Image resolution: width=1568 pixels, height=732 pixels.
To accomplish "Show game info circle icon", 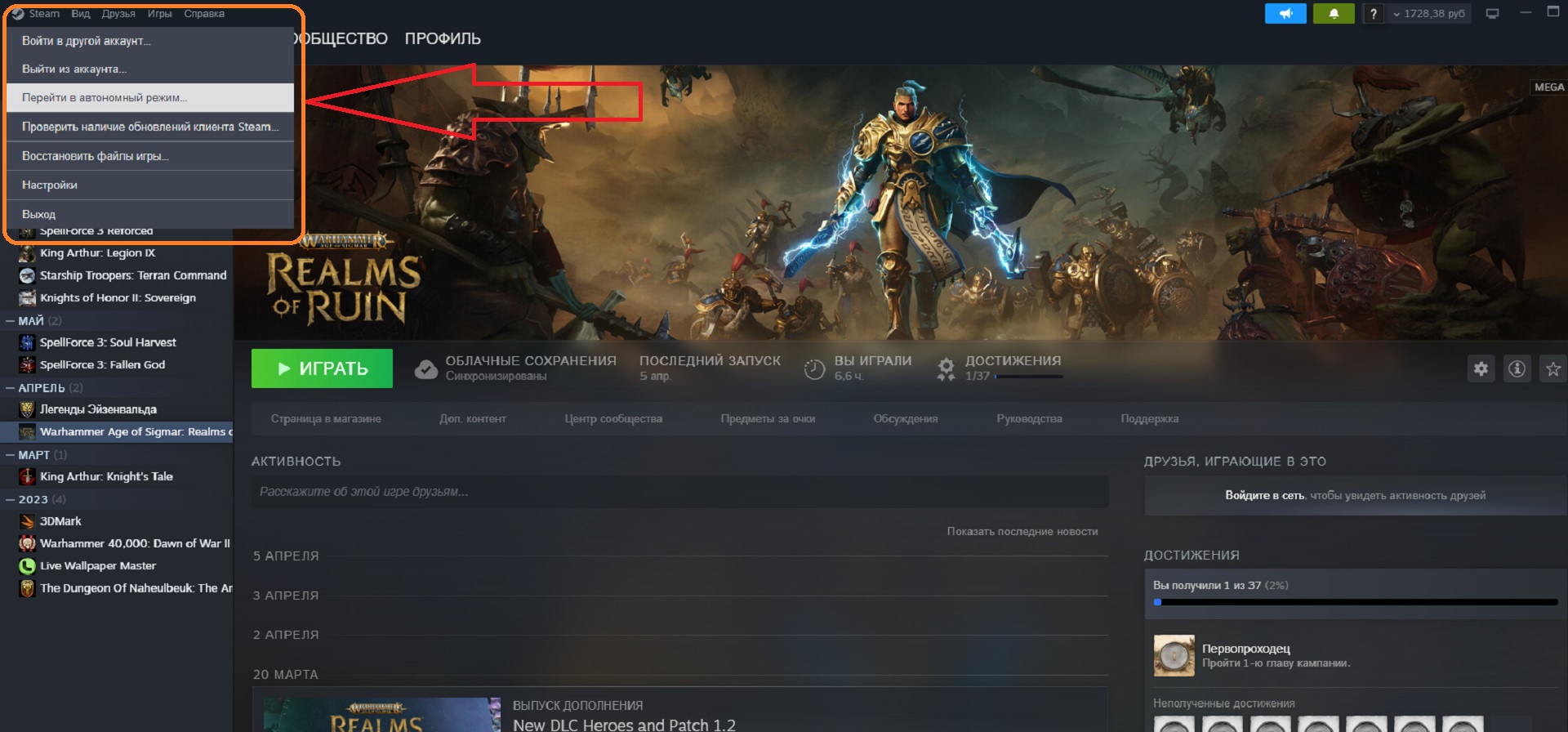I will [1517, 369].
